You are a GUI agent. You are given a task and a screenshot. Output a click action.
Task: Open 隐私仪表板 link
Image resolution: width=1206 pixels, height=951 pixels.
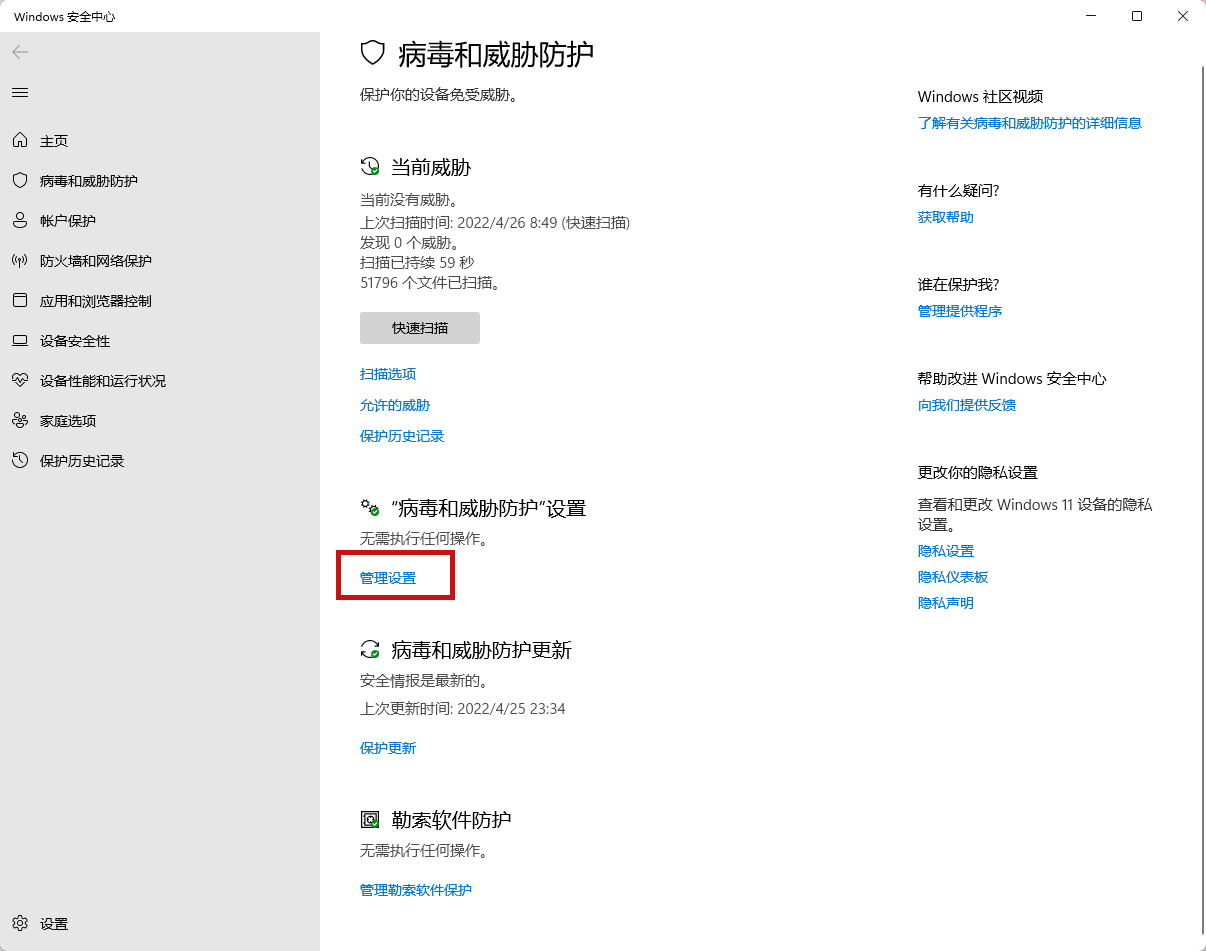pos(953,577)
